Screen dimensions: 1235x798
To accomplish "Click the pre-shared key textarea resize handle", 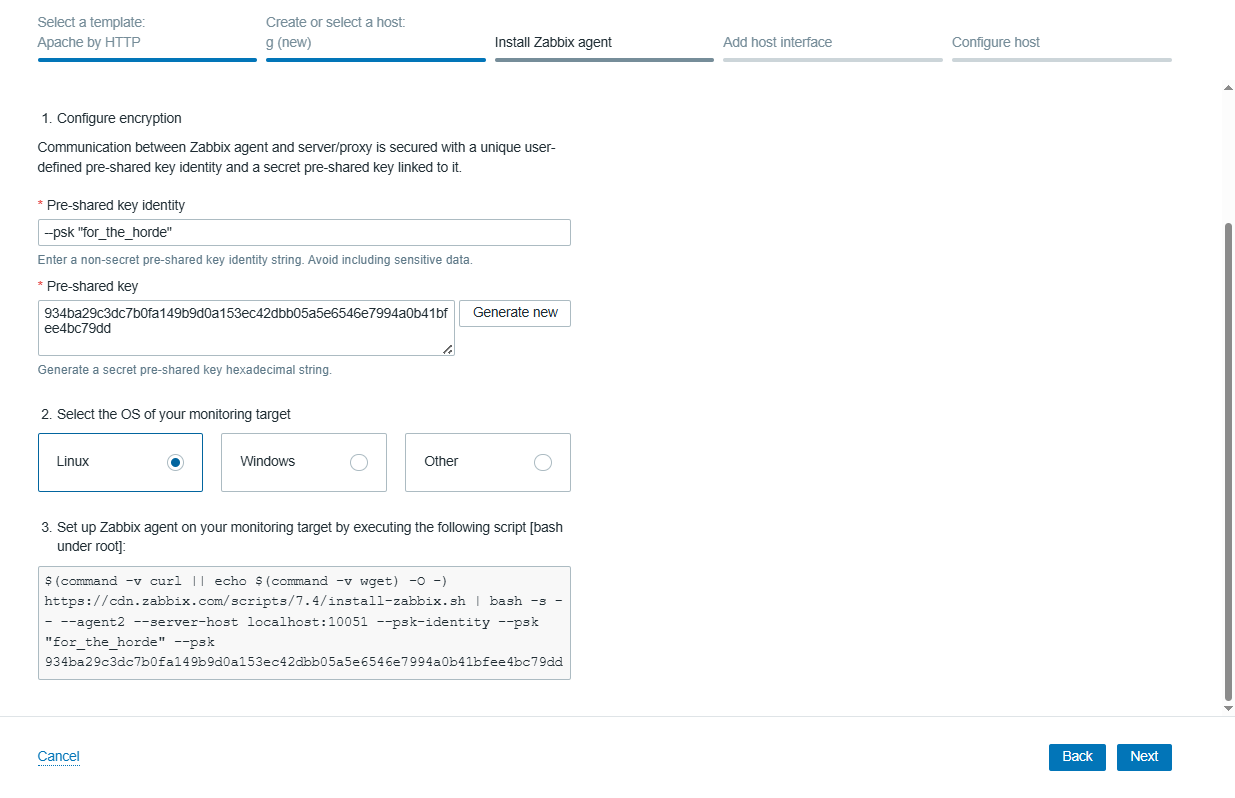I will [447, 349].
